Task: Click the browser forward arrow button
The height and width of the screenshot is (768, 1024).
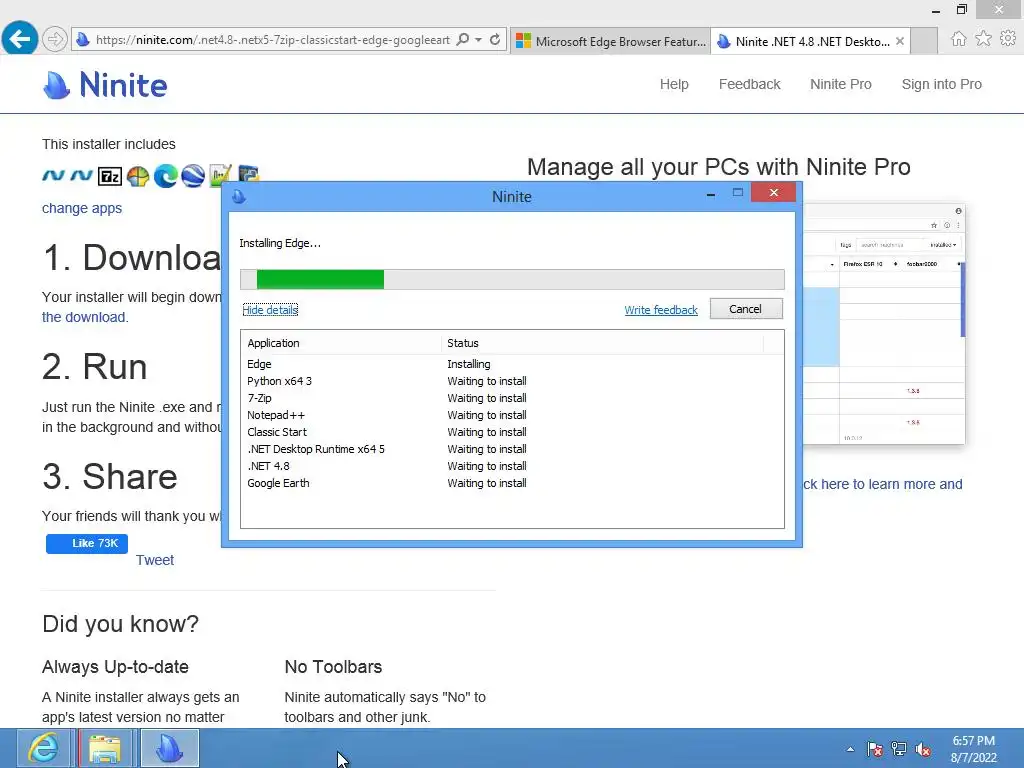Action: [55, 39]
